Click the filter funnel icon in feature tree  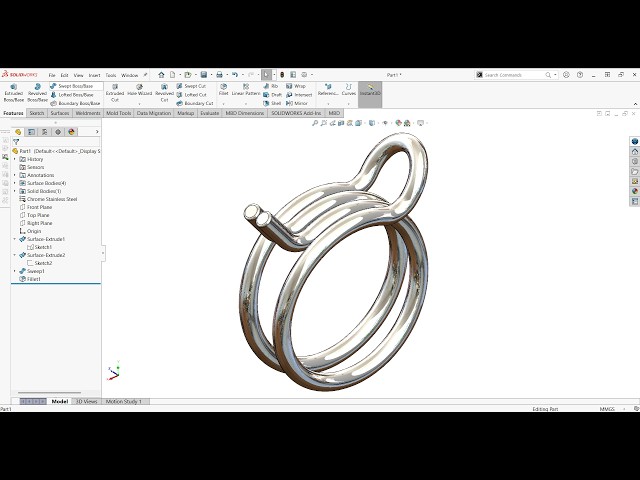(x=16, y=142)
